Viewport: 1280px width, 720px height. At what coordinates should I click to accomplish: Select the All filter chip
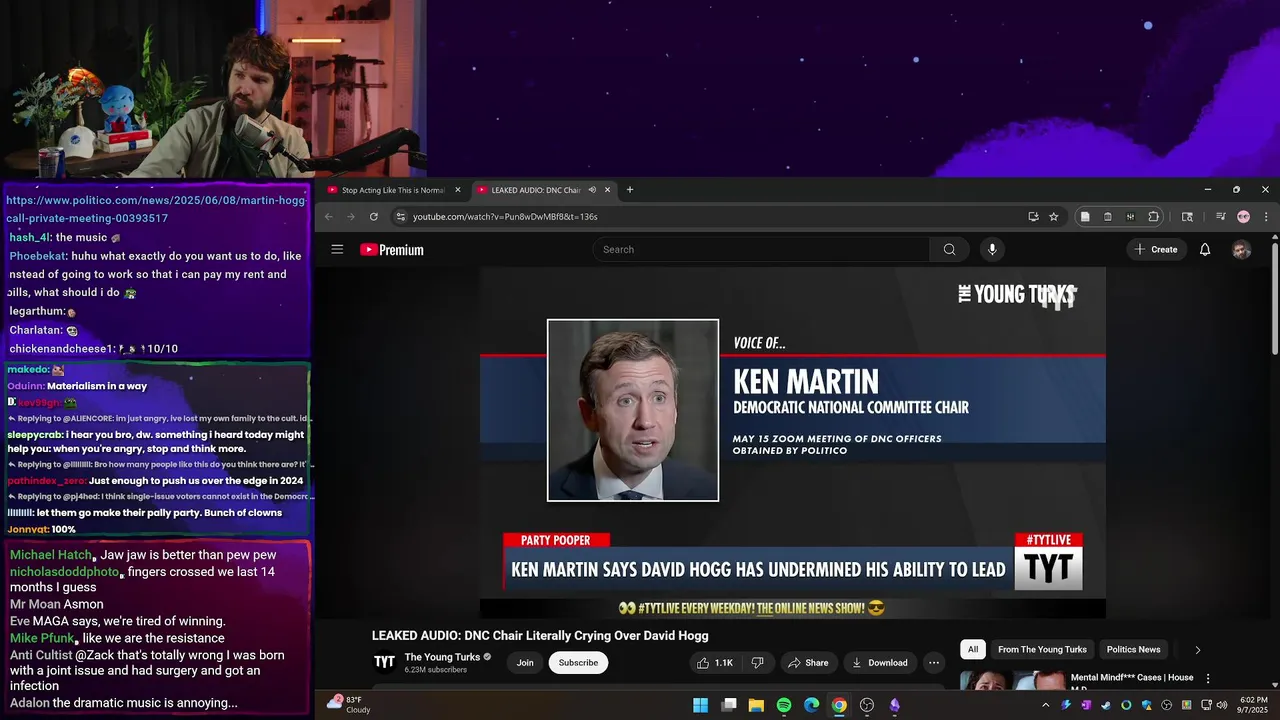click(x=973, y=650)
